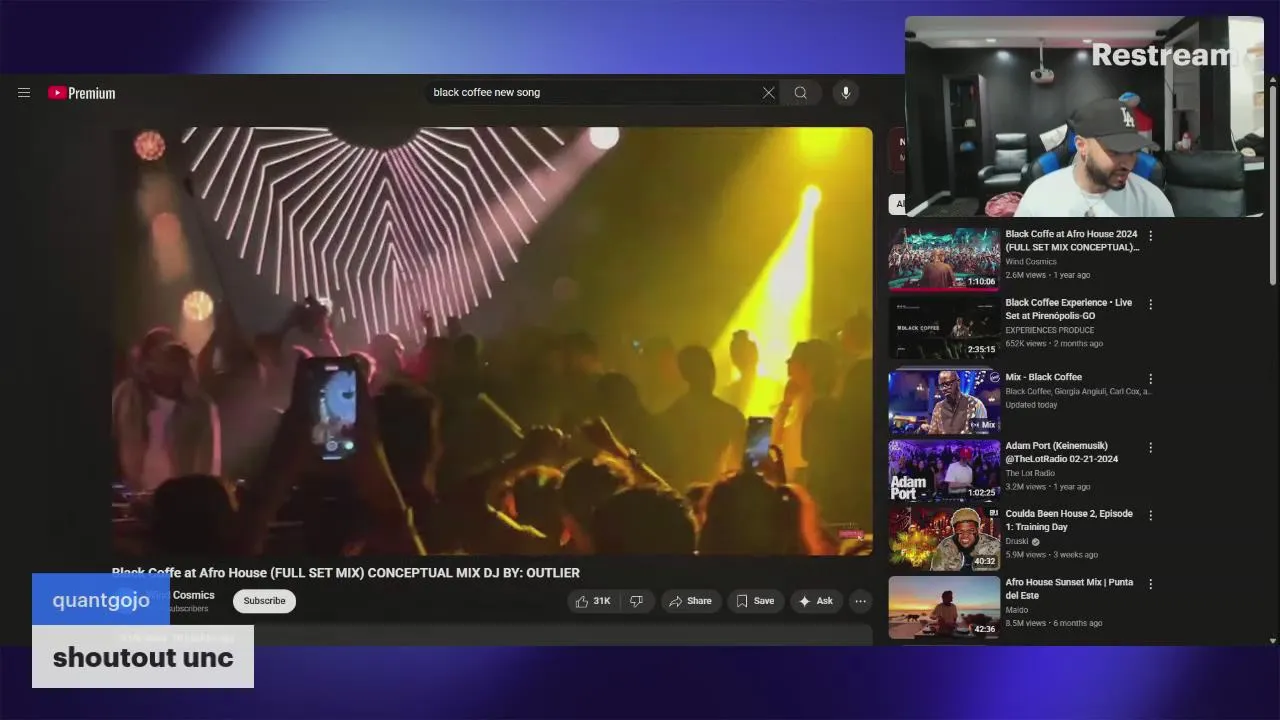Open Afro House Sunset Mix thumbnail
The height and width of the screenshot is (720, 1280).
click(944, 607)
